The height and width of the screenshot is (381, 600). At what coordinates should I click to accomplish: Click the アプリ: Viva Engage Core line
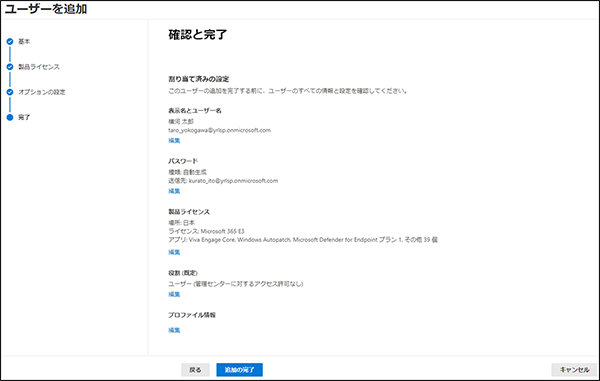point(303,240)
